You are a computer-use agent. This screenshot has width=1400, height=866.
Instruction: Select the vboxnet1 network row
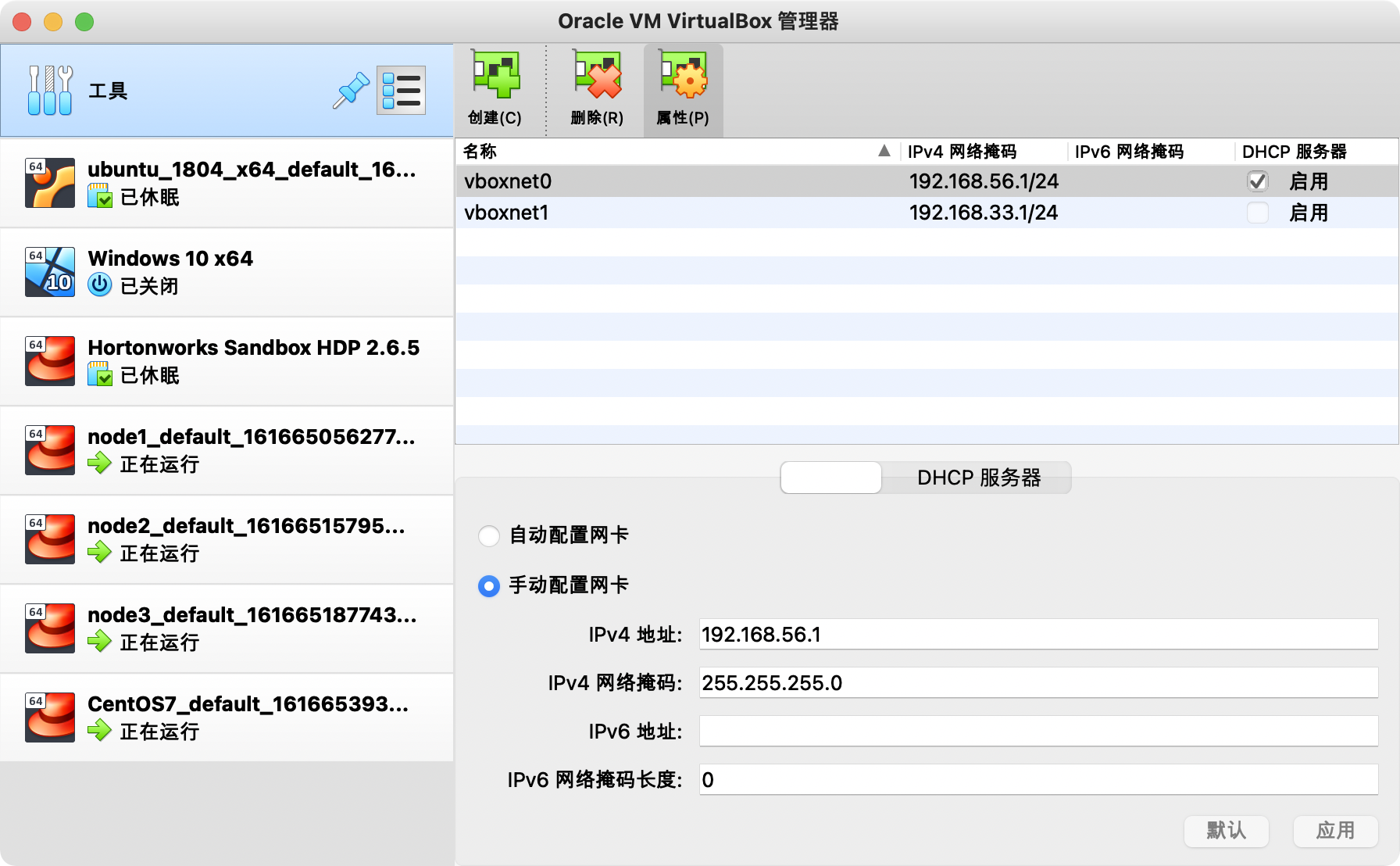point(927,213)
